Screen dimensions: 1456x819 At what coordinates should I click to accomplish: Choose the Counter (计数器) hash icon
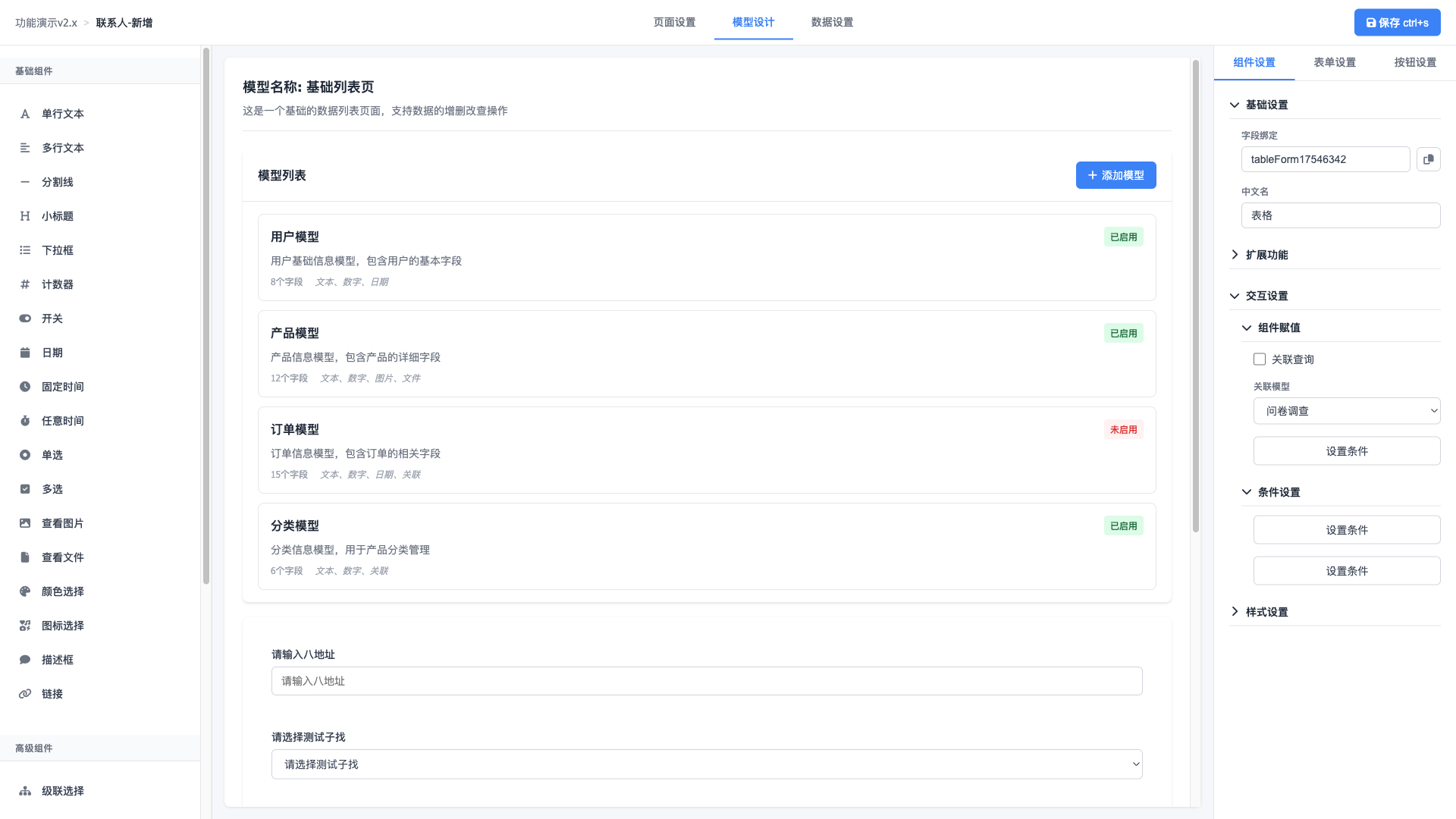point(25,284)
